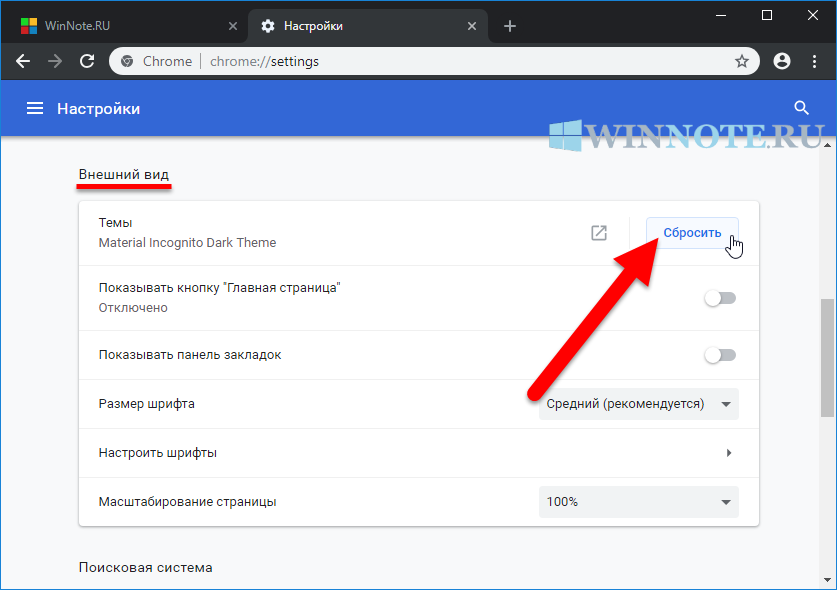Click the Внешний вид section heading

[x=124, y=175]
